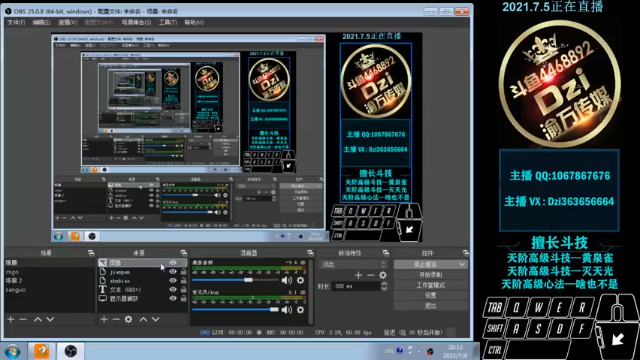The image size is (640, 360).
Task: Decrease transition duration with the down stepper
Action: (x=384, y=289)
